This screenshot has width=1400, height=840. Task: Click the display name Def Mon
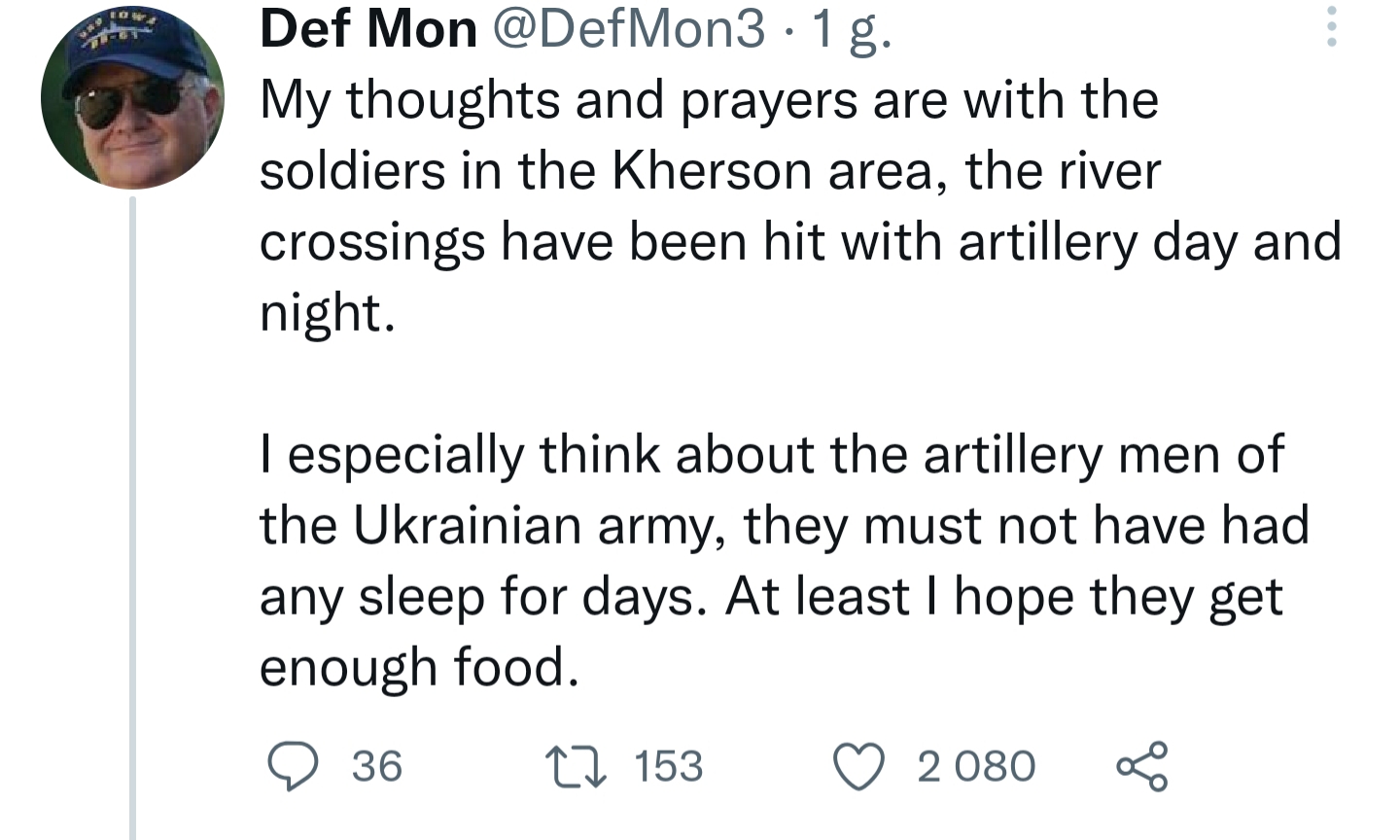tap(368, 31)
